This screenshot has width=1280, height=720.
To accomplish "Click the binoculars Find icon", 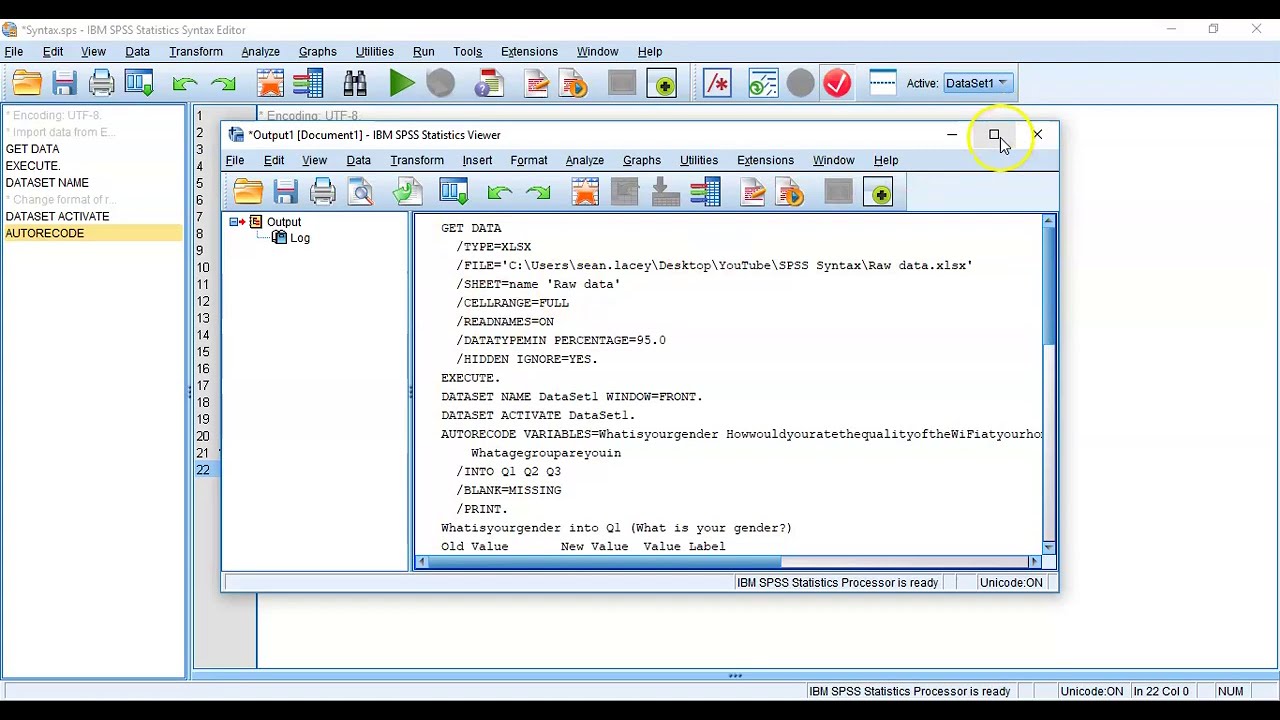I will click(x=355, y=84).
